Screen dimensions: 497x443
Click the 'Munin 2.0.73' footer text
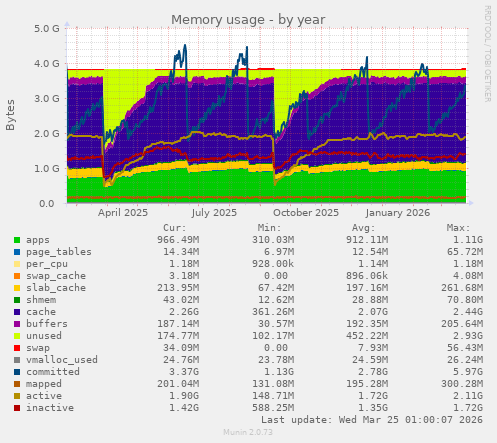248,432
